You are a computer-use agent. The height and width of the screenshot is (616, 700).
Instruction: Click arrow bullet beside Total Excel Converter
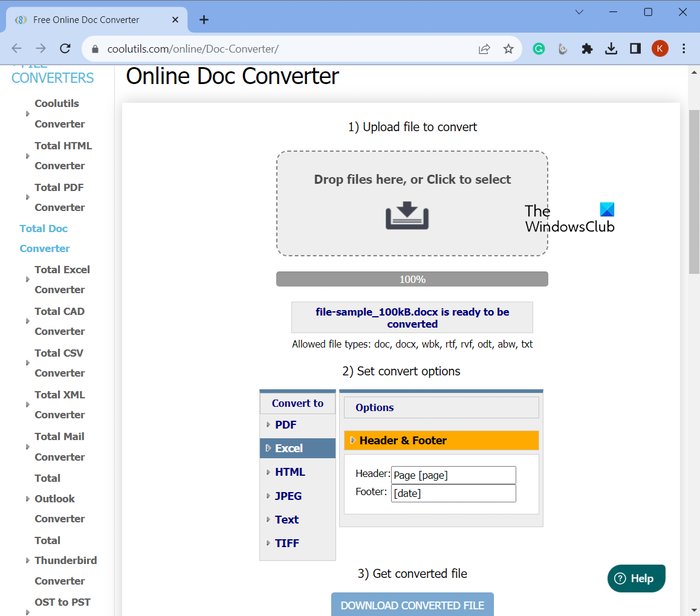coord(28,279)
